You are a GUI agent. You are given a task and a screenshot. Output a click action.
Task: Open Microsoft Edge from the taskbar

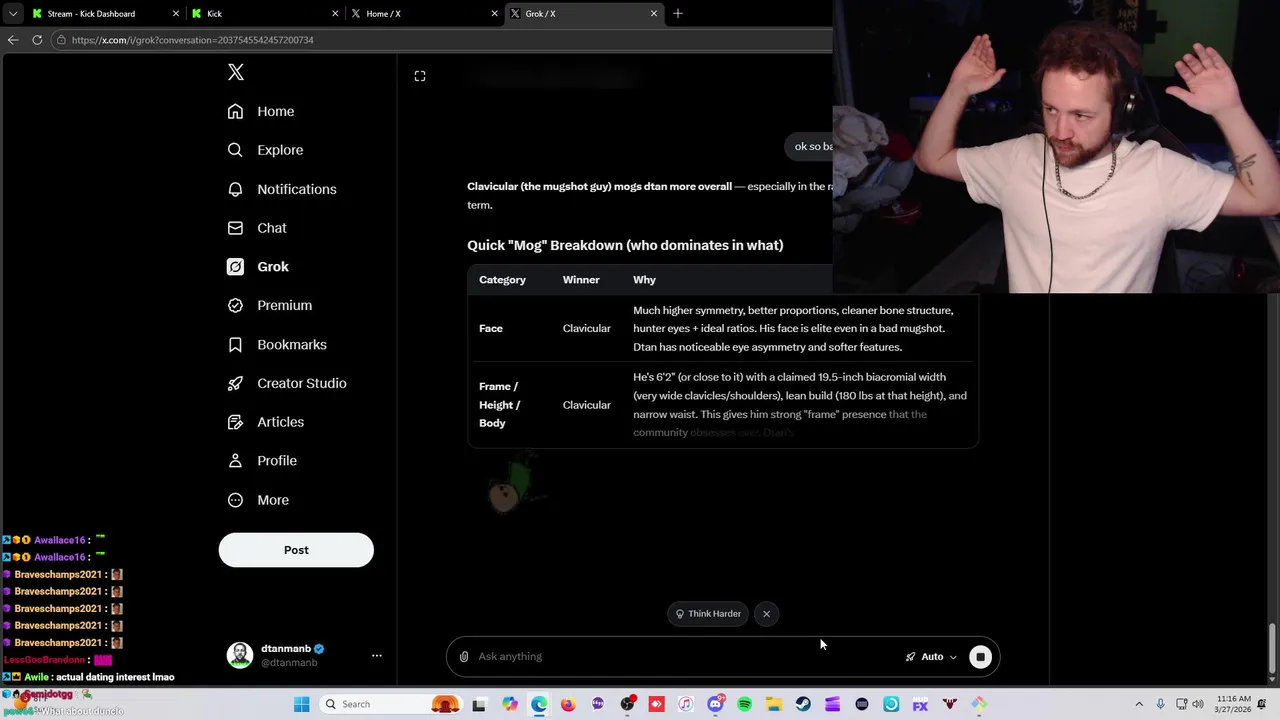[539, 705]
